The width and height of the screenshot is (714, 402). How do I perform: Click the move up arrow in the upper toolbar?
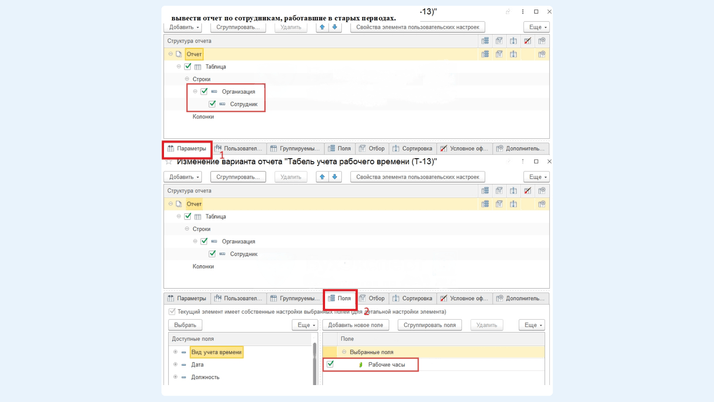322,27
